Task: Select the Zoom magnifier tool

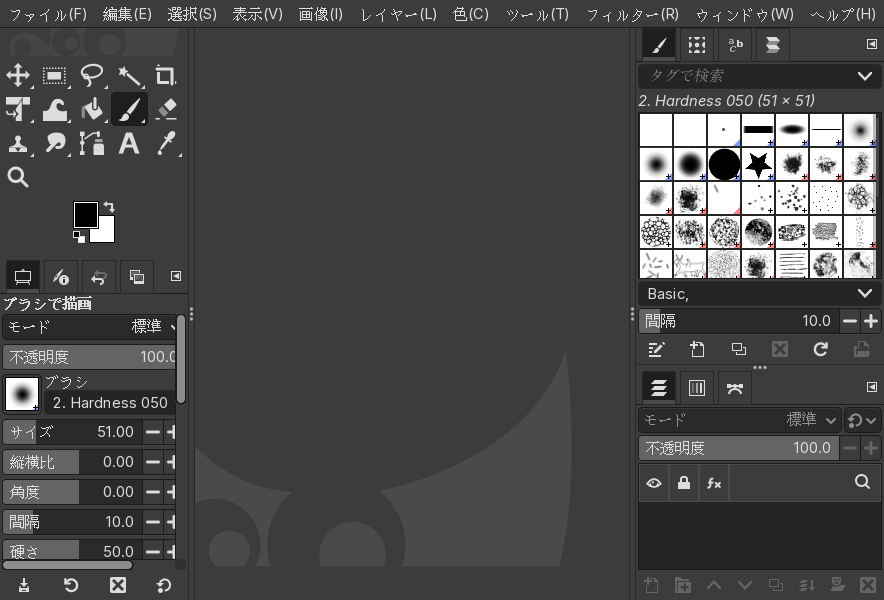Action: point(18,177)
